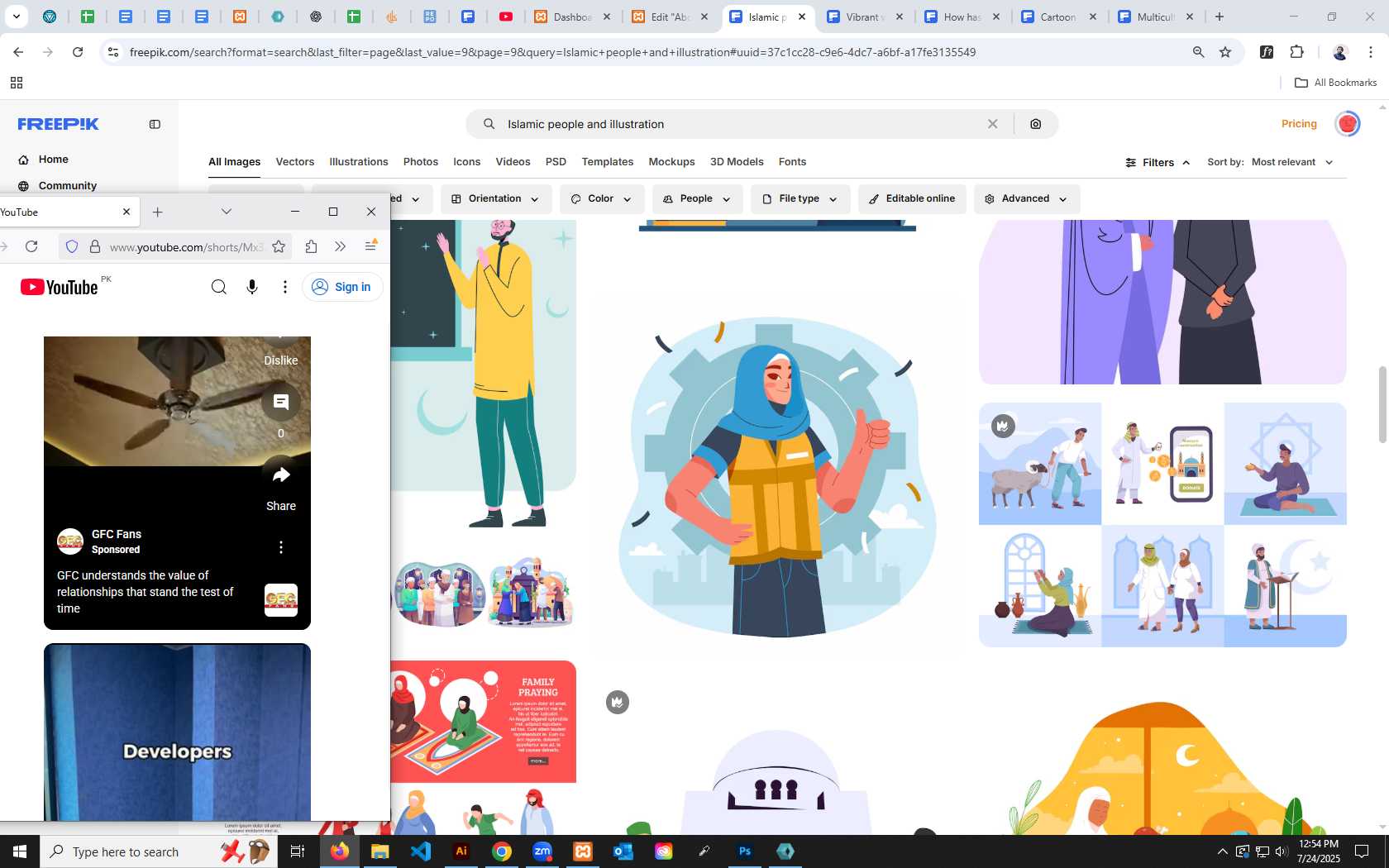Bookmark this page with the star icon
The width and height of the screenshot is (1389, 868).
pyautogui.click(x=1225, y=52)
